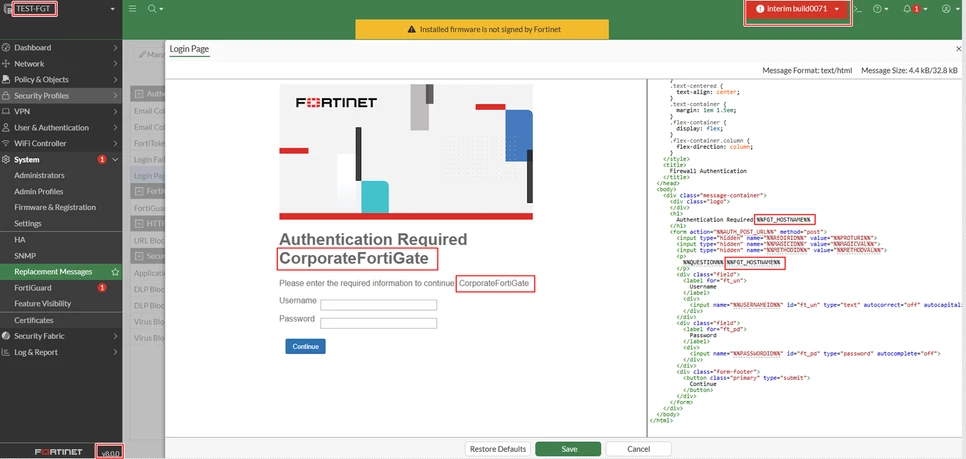966x459 pixels.
Task: Click the Policy & Objects icon
Action: (x=6, y=79)
